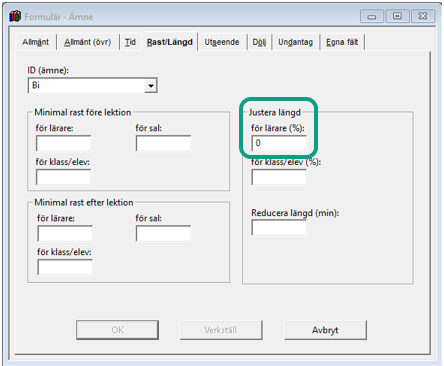This screenshot has width=444, height=366.
Task: Go to the Utseende tab
Action: pyautogui.click(x=222, y=42)
